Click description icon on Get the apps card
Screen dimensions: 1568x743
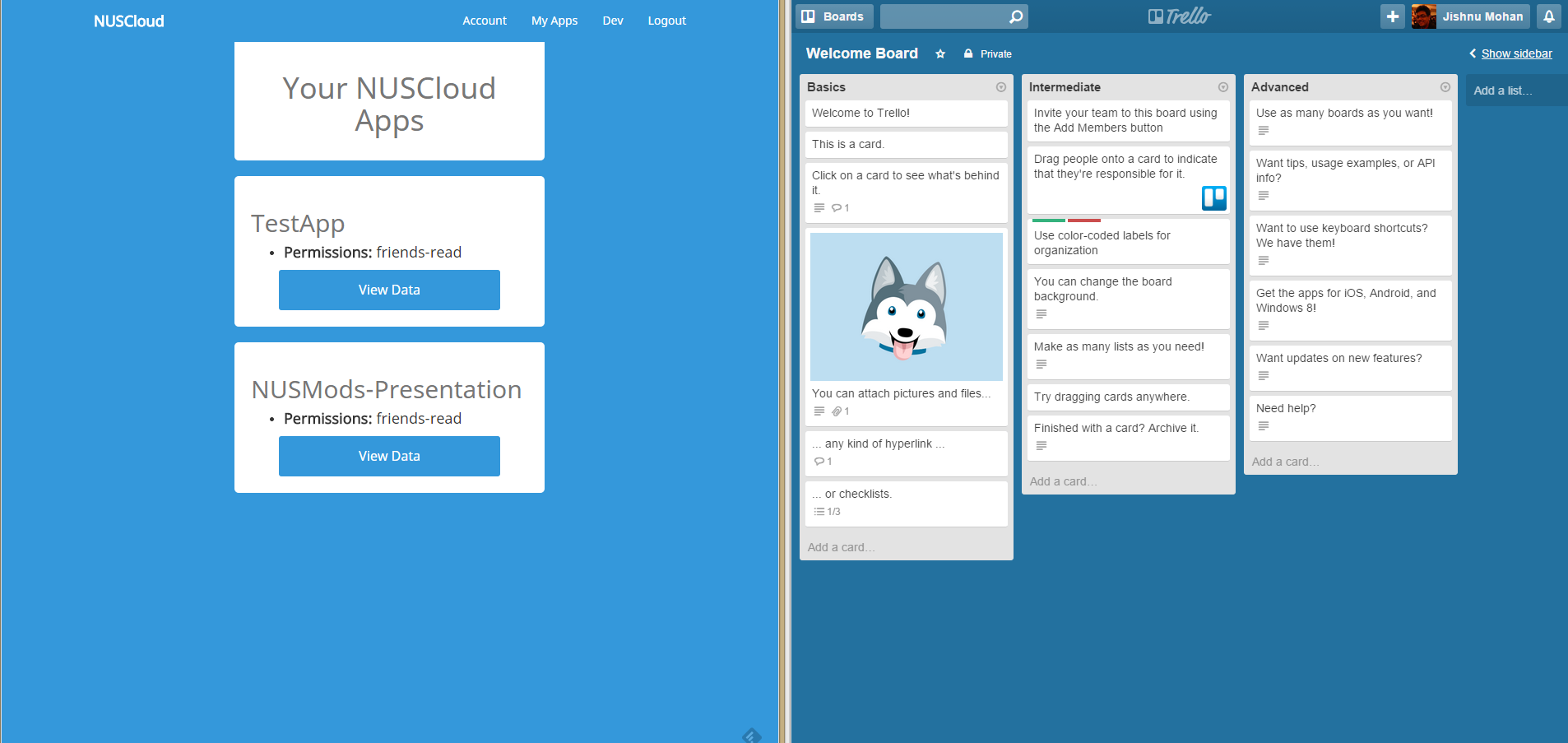point(1263,326)
